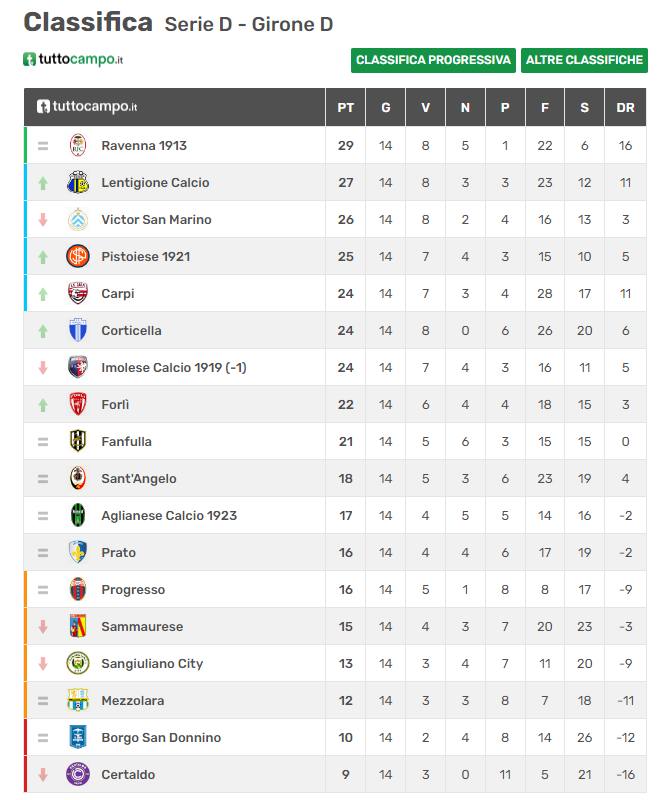Click the DR column header
This screenshot has height=800, width=659.
tap(625, 108)
